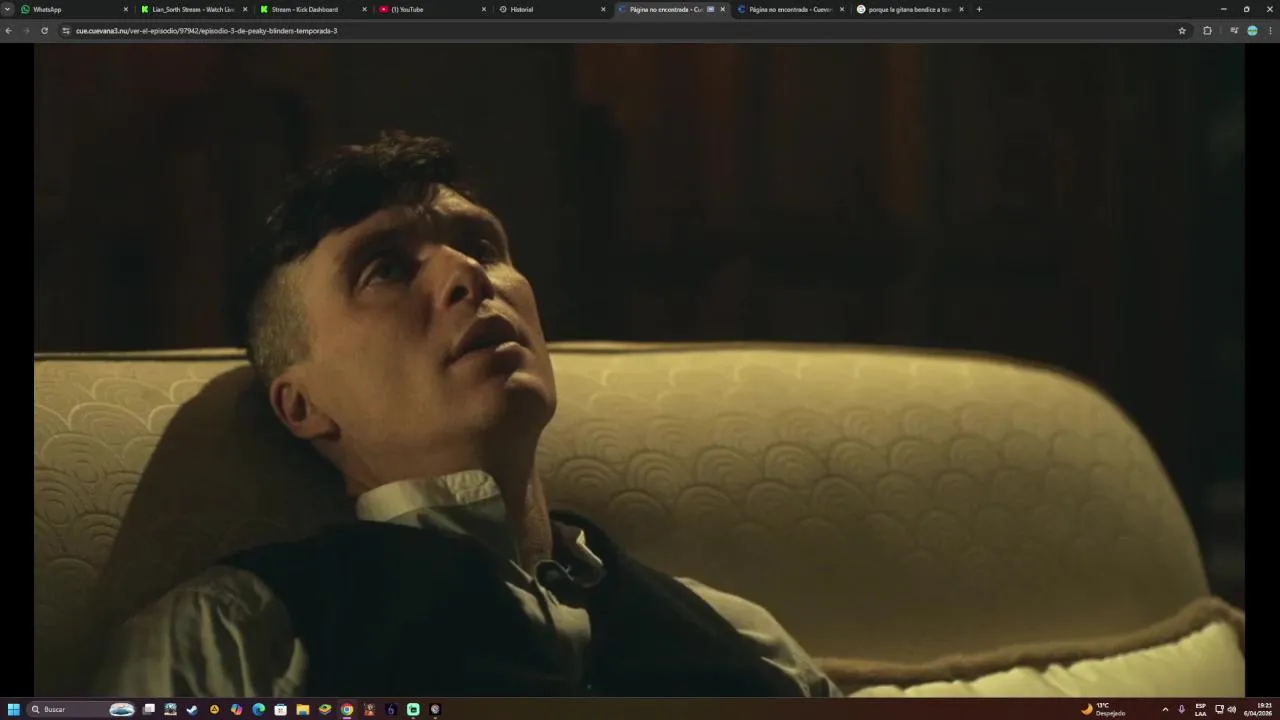Viewport: 1280px width, 720px height.
Task: Show hidden system tray icons
Action: coord(1165,709)
